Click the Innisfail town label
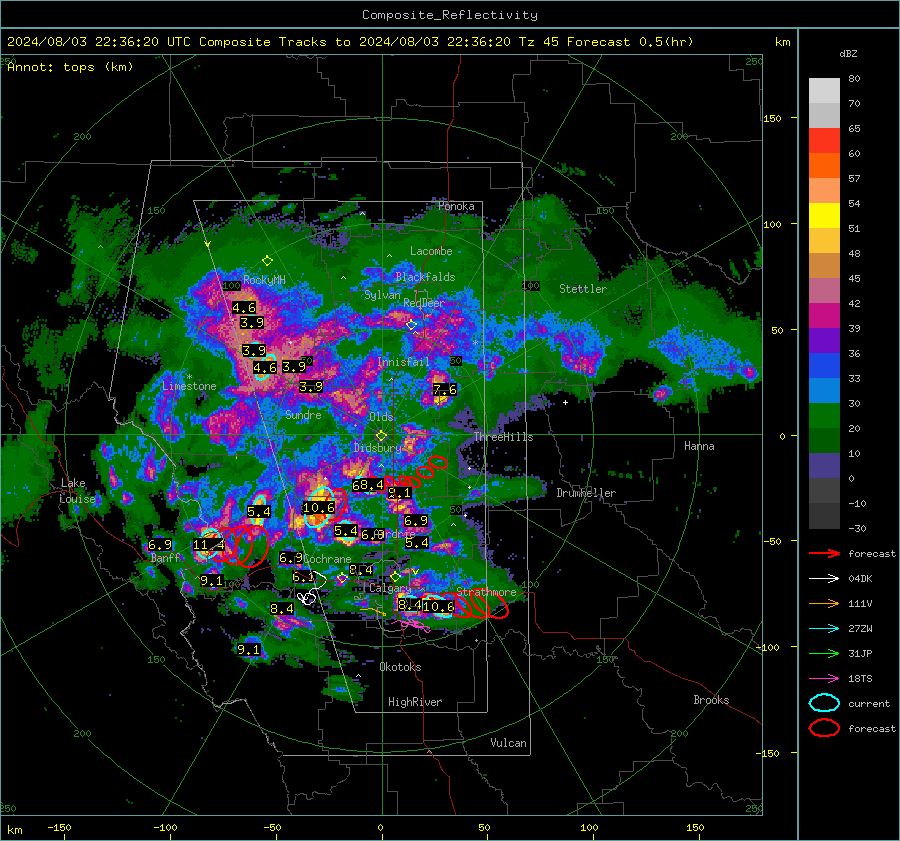The width and height of the screenshot is (900, 841). (403, 362)
